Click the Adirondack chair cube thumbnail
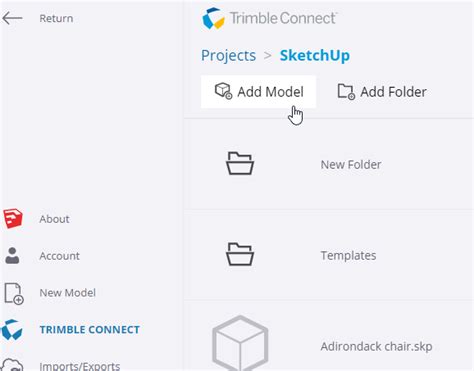The height and width of the screenshot is (371, 474). coord(240,343)
